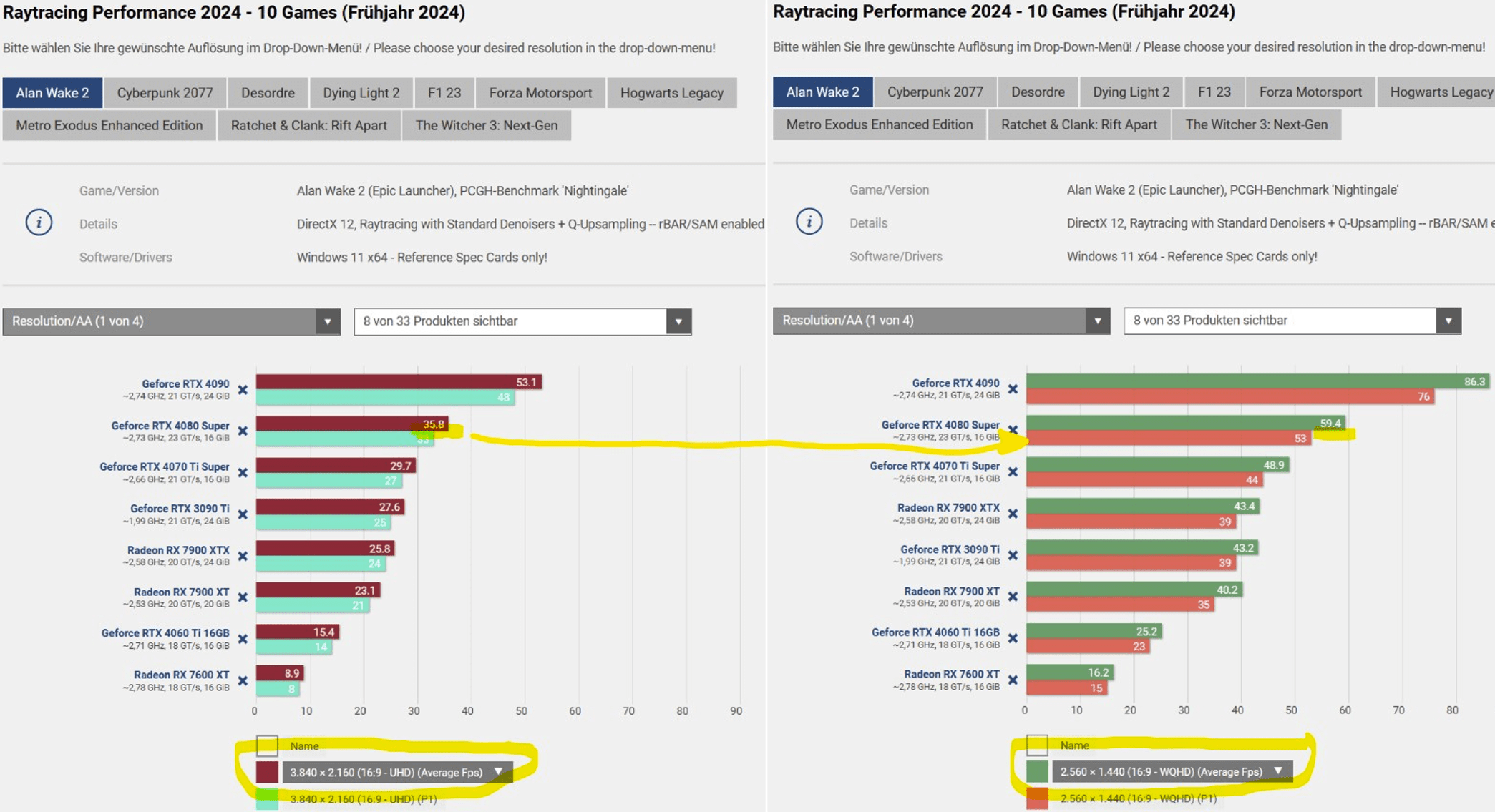Switch to The Witcher 3: Next-Gen tab on left

point(487,125)
